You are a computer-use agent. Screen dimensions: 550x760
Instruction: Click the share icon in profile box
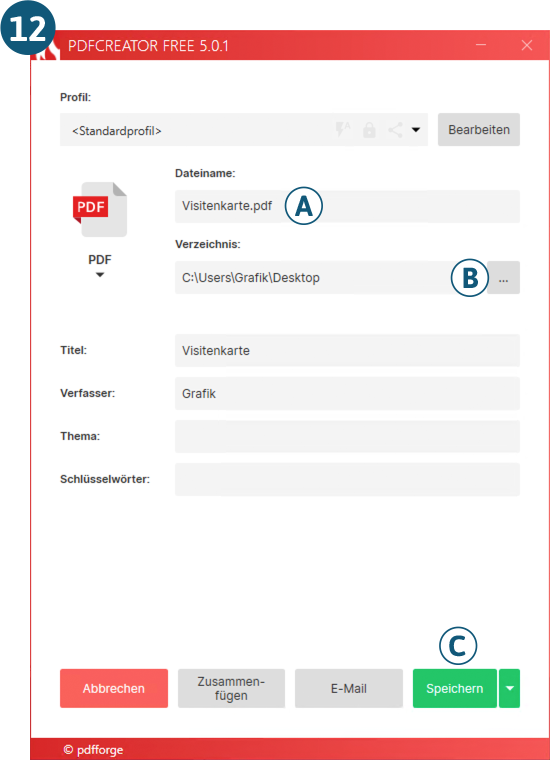pyautogui.click(x=395, y=130)
